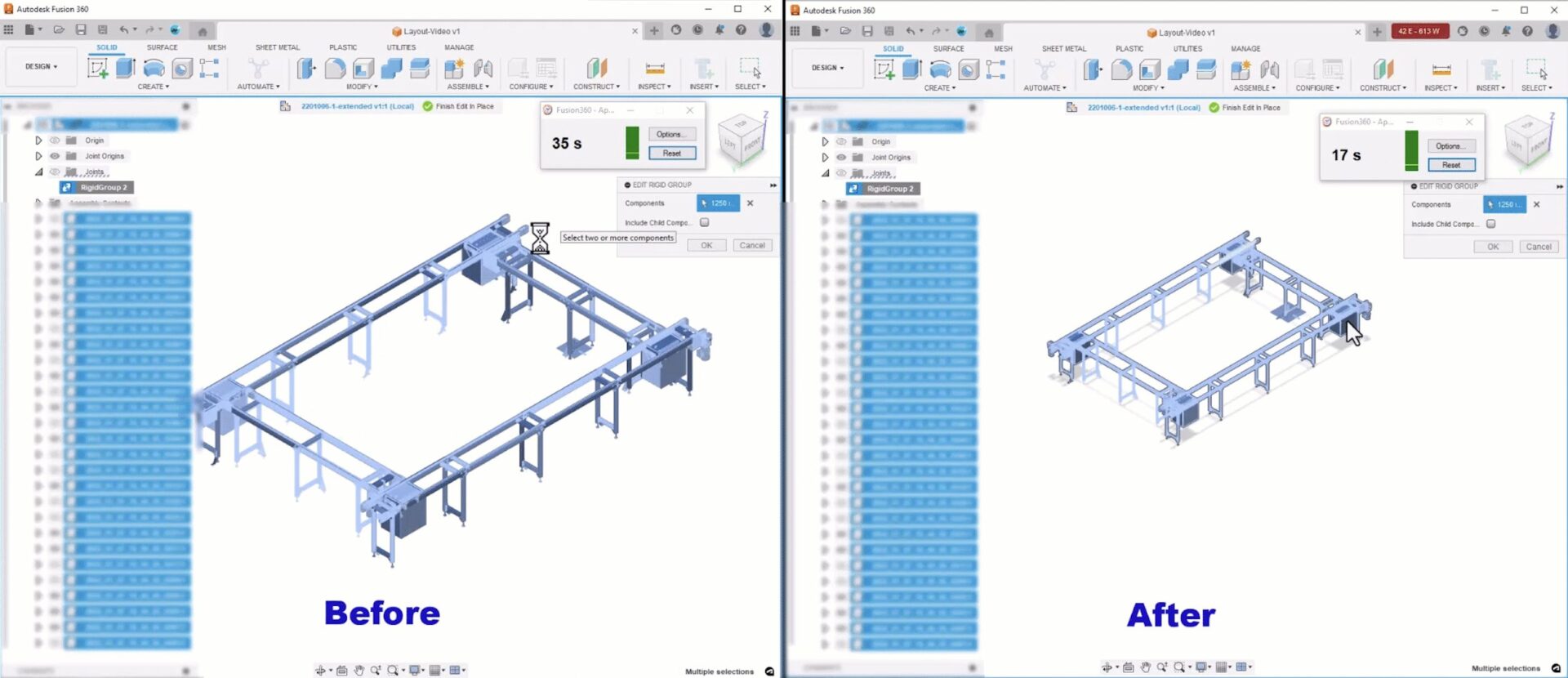Toggle Include Child Components checkbox in left window
This screenshot has width=1568, height=678.
click(x=704, y=222)
